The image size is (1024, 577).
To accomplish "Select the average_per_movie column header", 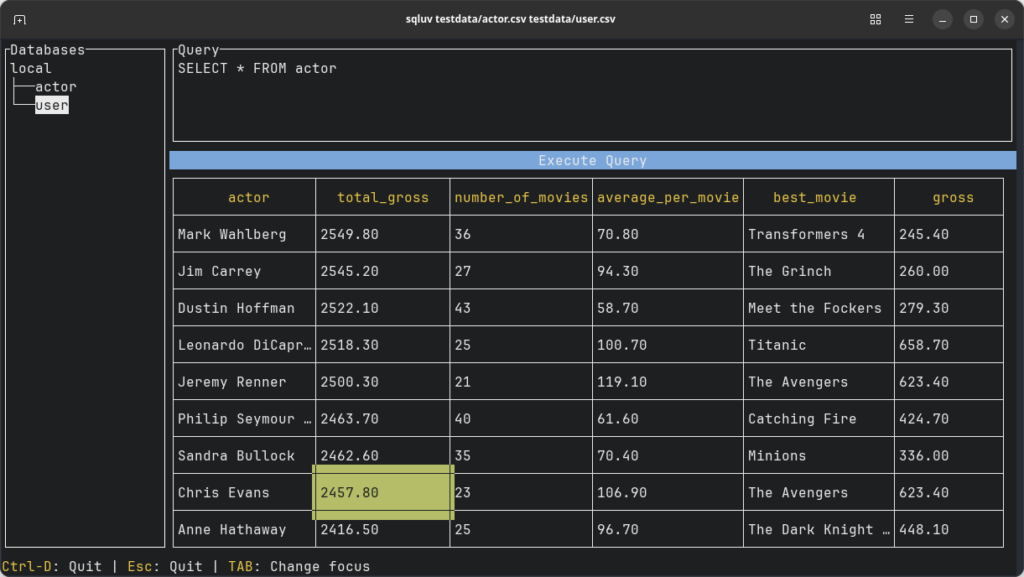I will pyautogui.click(x=667, y=198).
